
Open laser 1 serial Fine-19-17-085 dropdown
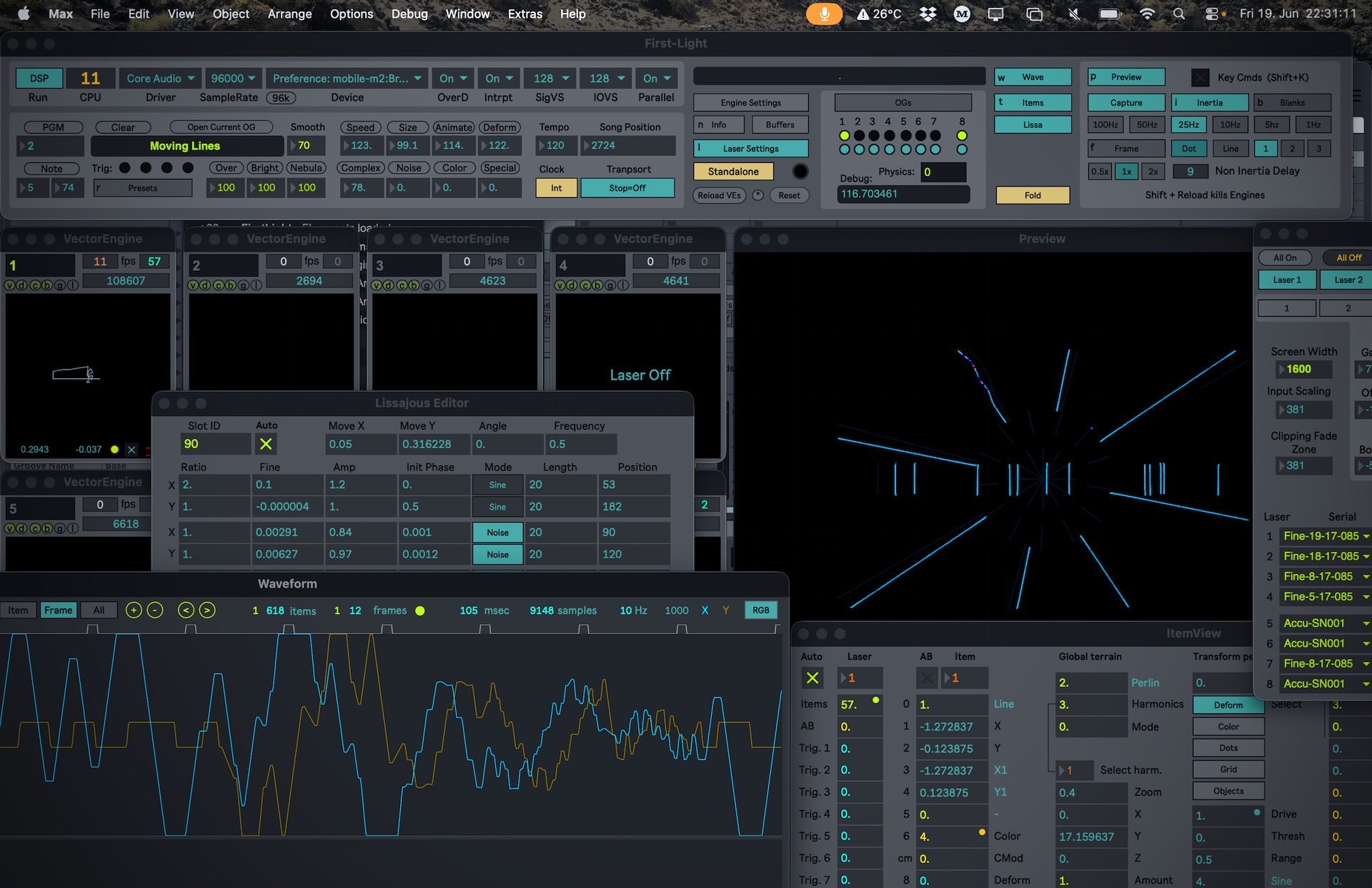[x=1326, y=536]
